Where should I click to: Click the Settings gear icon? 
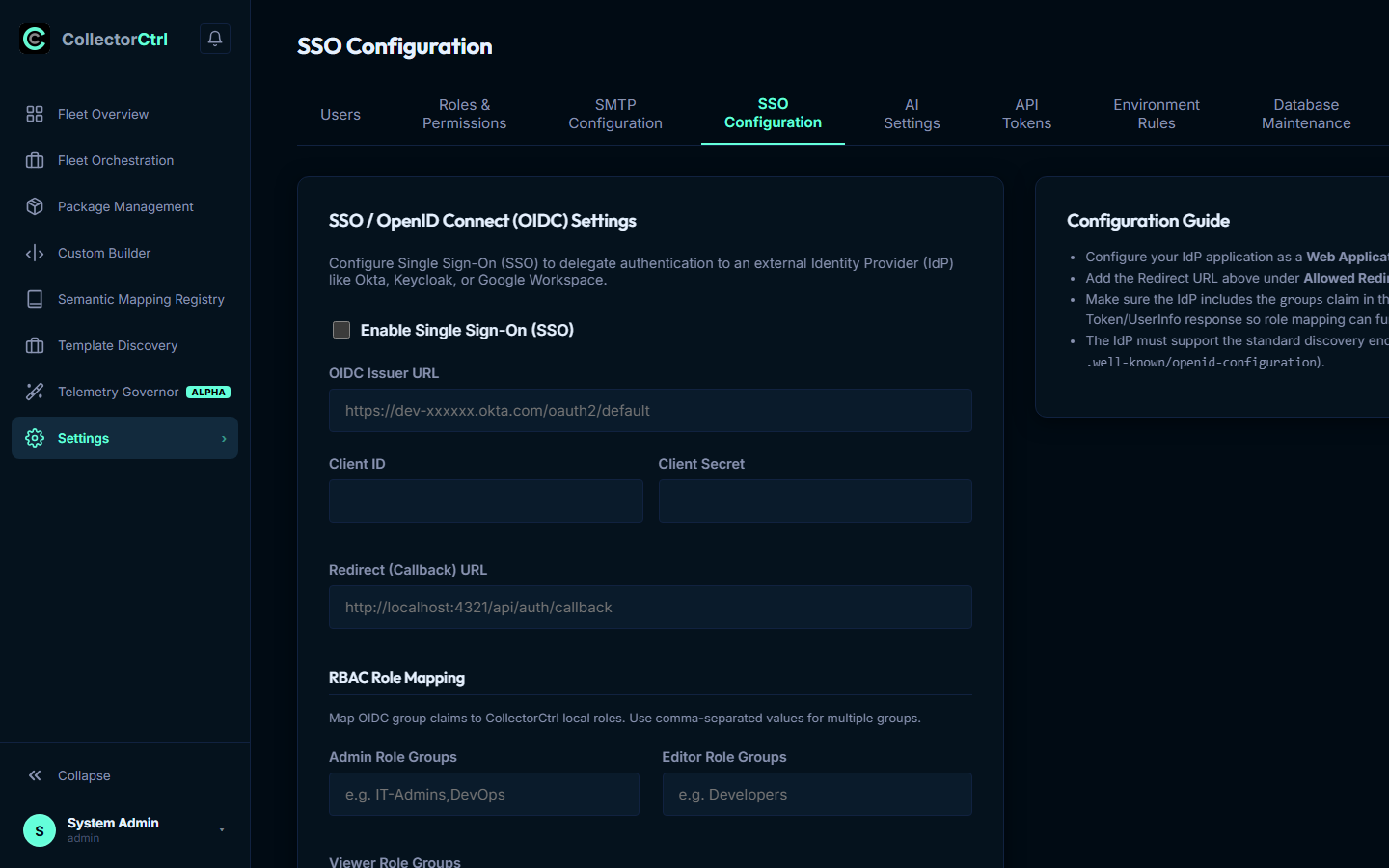pos(35,438)
